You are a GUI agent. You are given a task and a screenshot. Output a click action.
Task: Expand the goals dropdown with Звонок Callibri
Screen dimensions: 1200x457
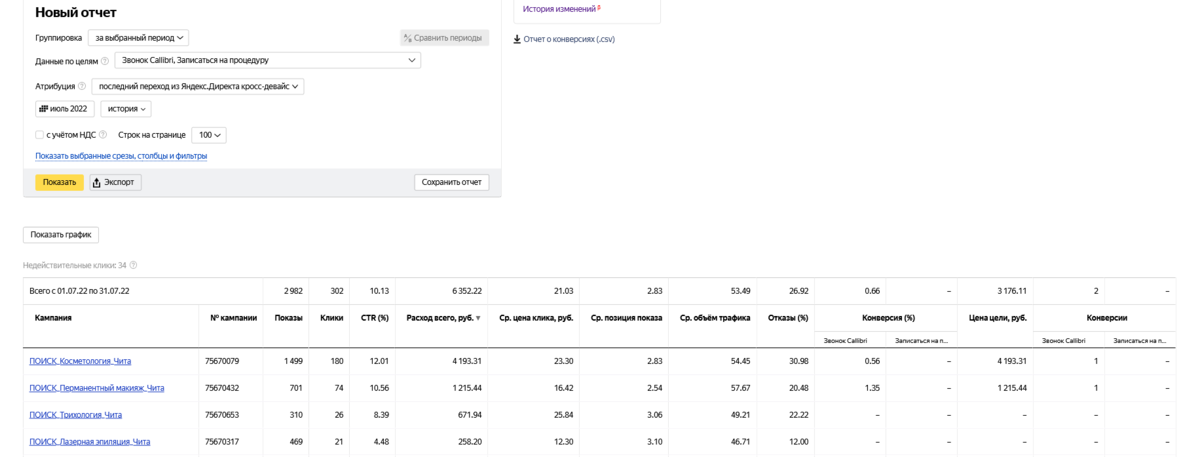(267, 61)
